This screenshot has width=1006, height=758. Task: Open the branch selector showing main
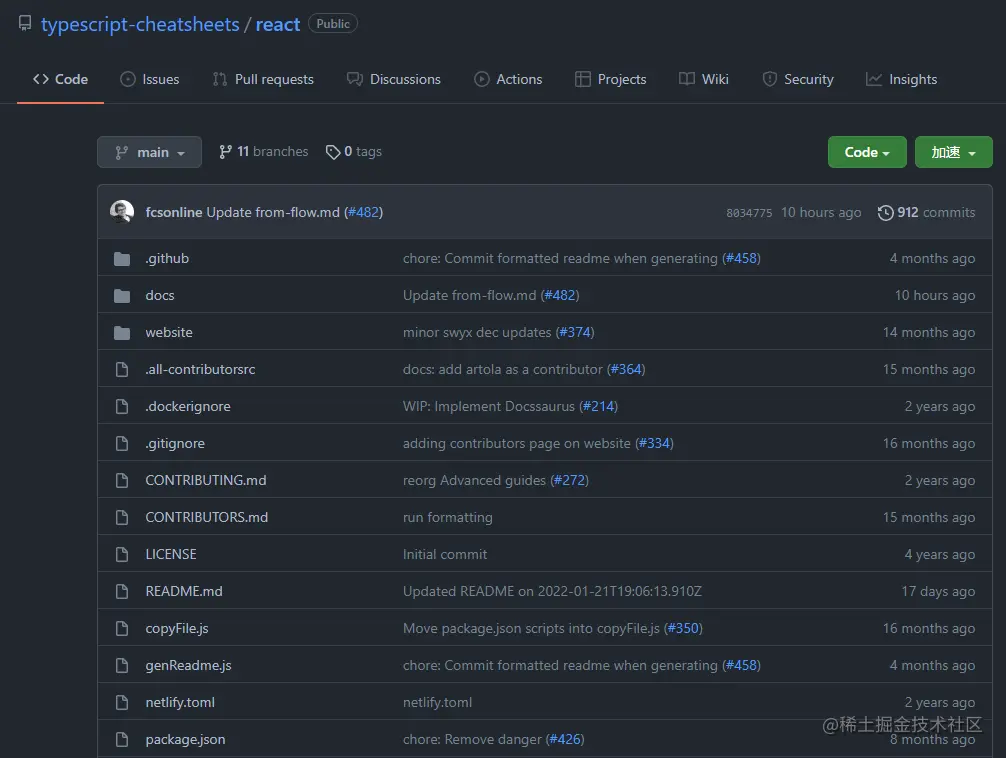pyautogui.click(x=149, y=151)
